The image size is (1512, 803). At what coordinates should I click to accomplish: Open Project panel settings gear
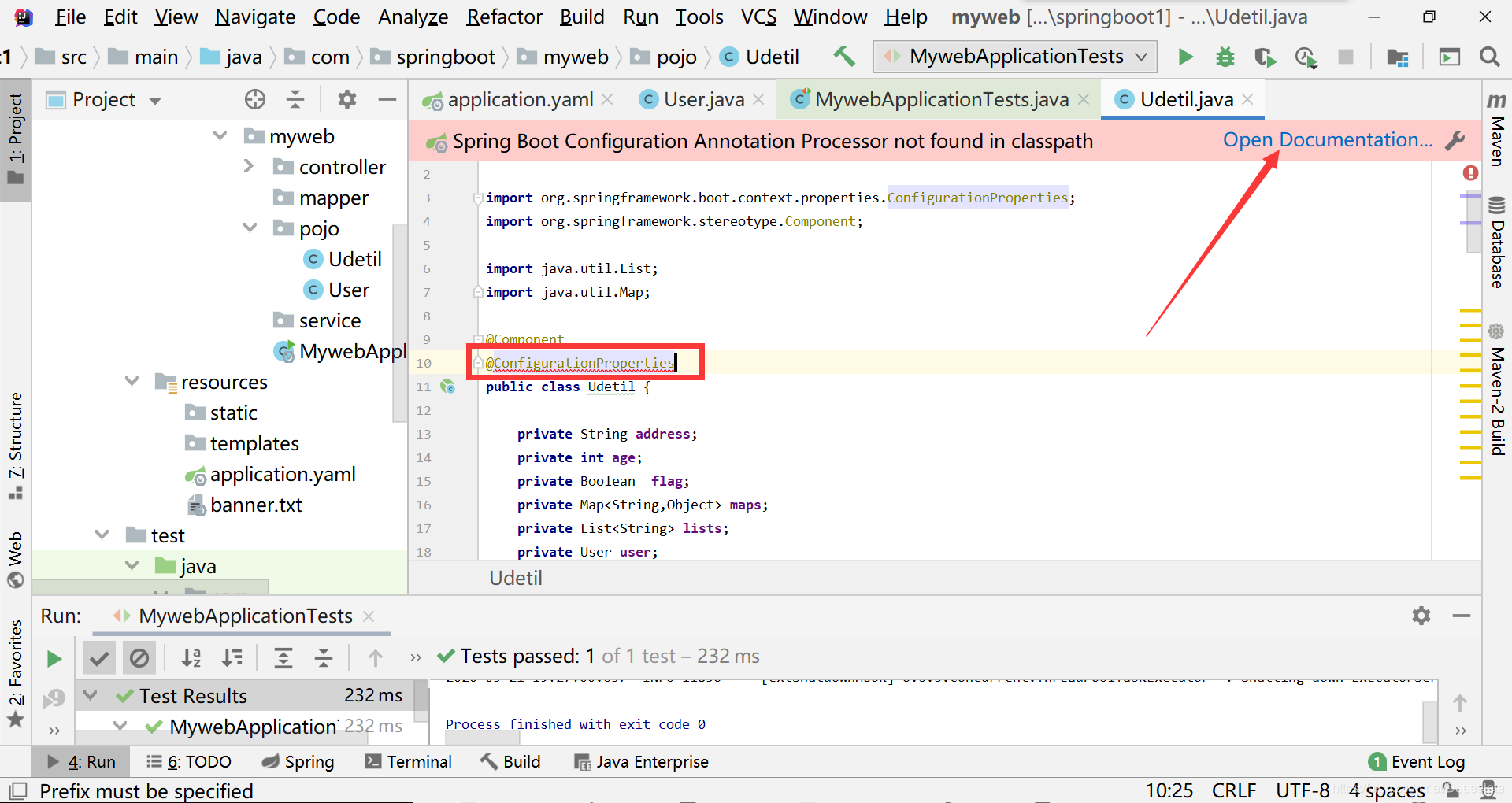[x=346, y=99]
